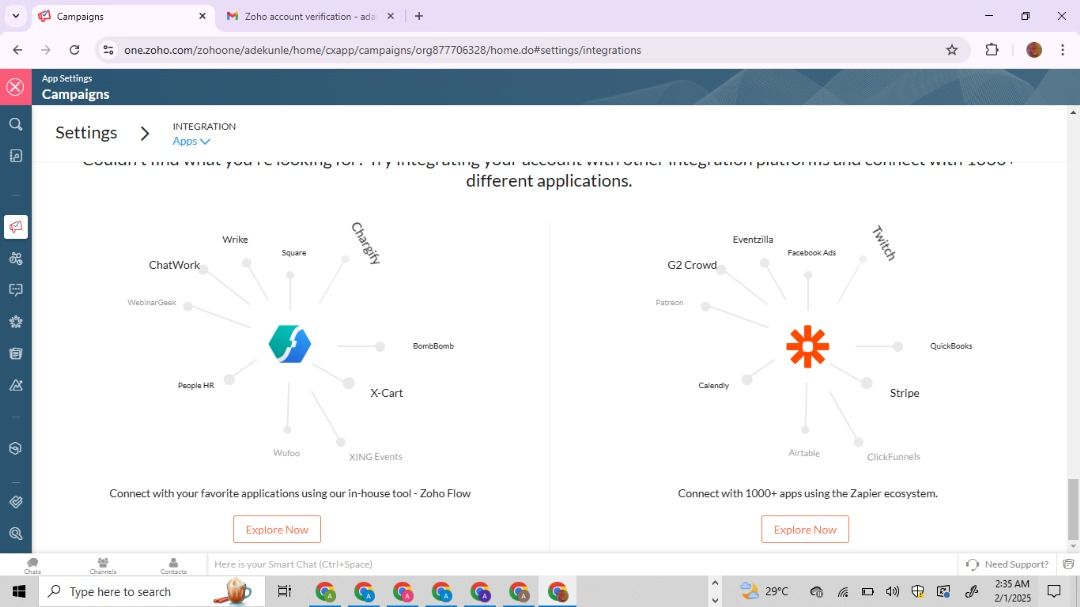Click the page vertical scrollbar thumb
Image resolution: width=1080 pixels, height=607 pixels.
[1073, 510]
